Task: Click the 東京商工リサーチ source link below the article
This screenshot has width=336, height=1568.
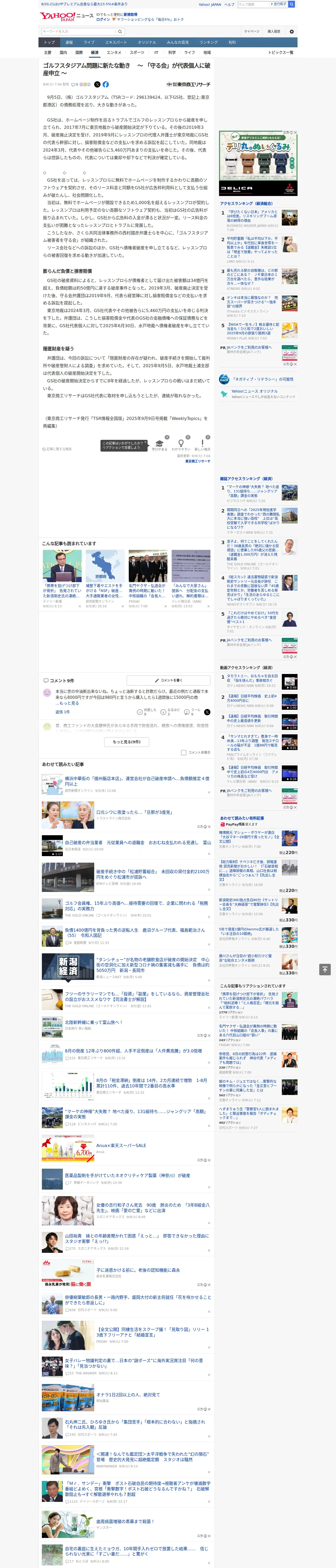Action: point(198,462)
